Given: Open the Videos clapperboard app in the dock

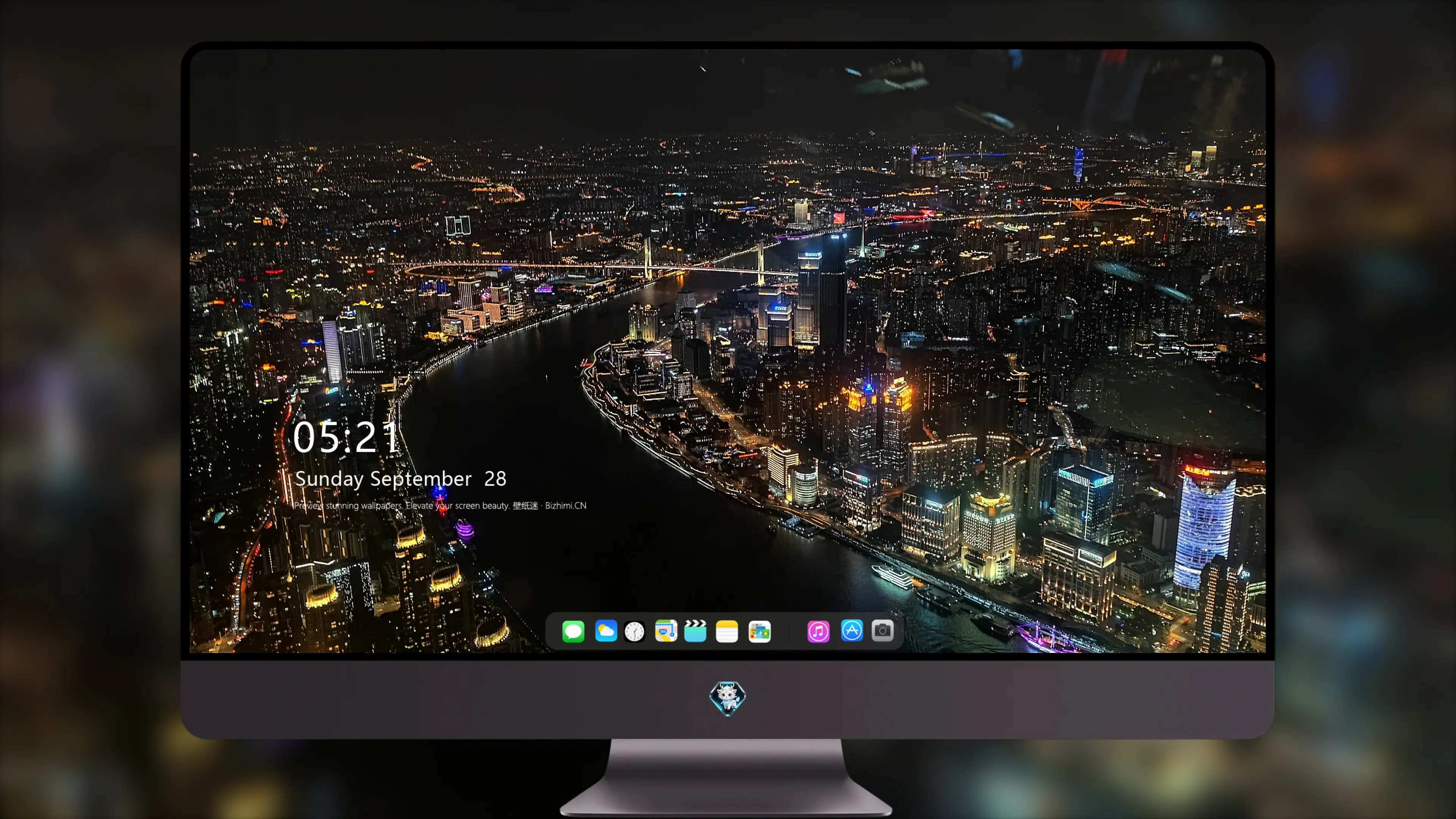Looking at the screenshot, I should coord(695,631).
